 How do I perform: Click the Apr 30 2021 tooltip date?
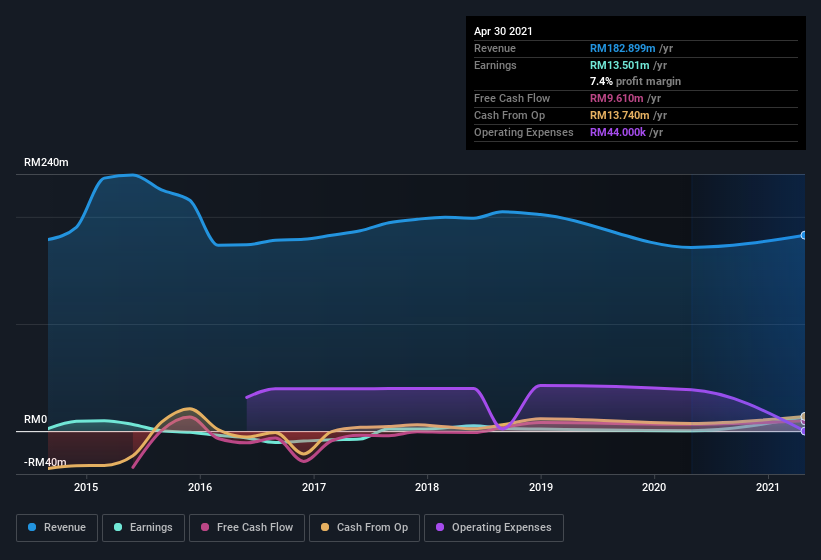503,31
